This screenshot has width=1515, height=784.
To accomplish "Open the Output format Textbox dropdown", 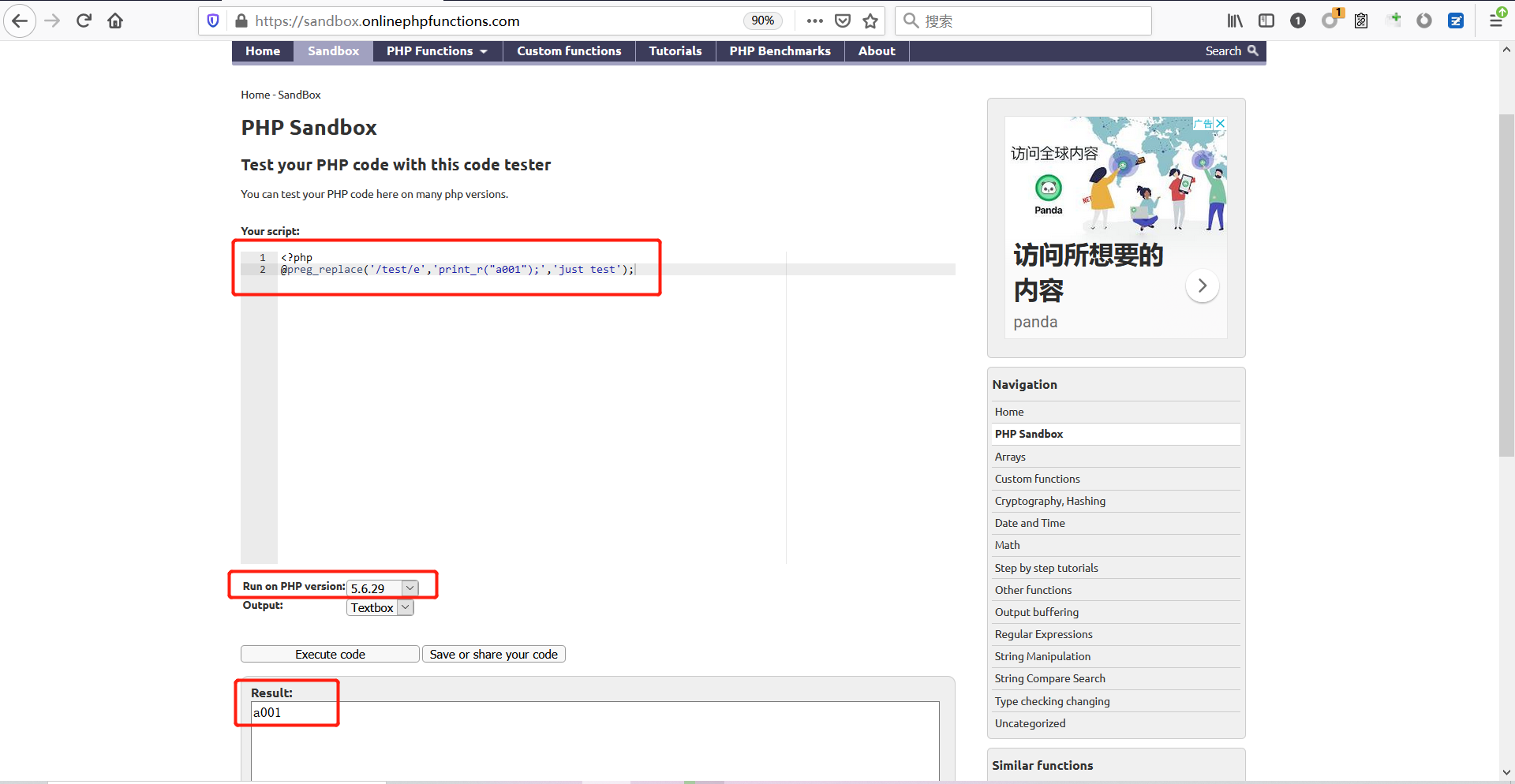I will [x=380, y=607].
